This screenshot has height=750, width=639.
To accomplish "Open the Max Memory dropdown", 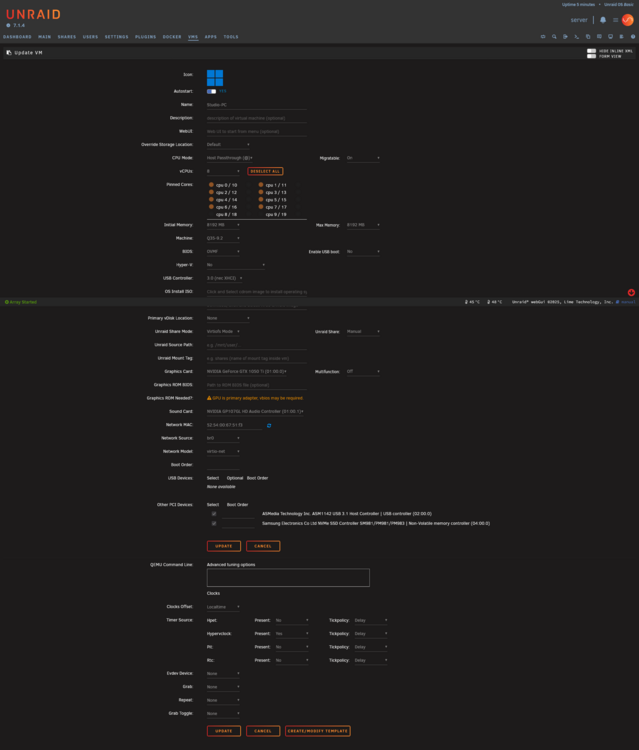I will click(363, 225).
